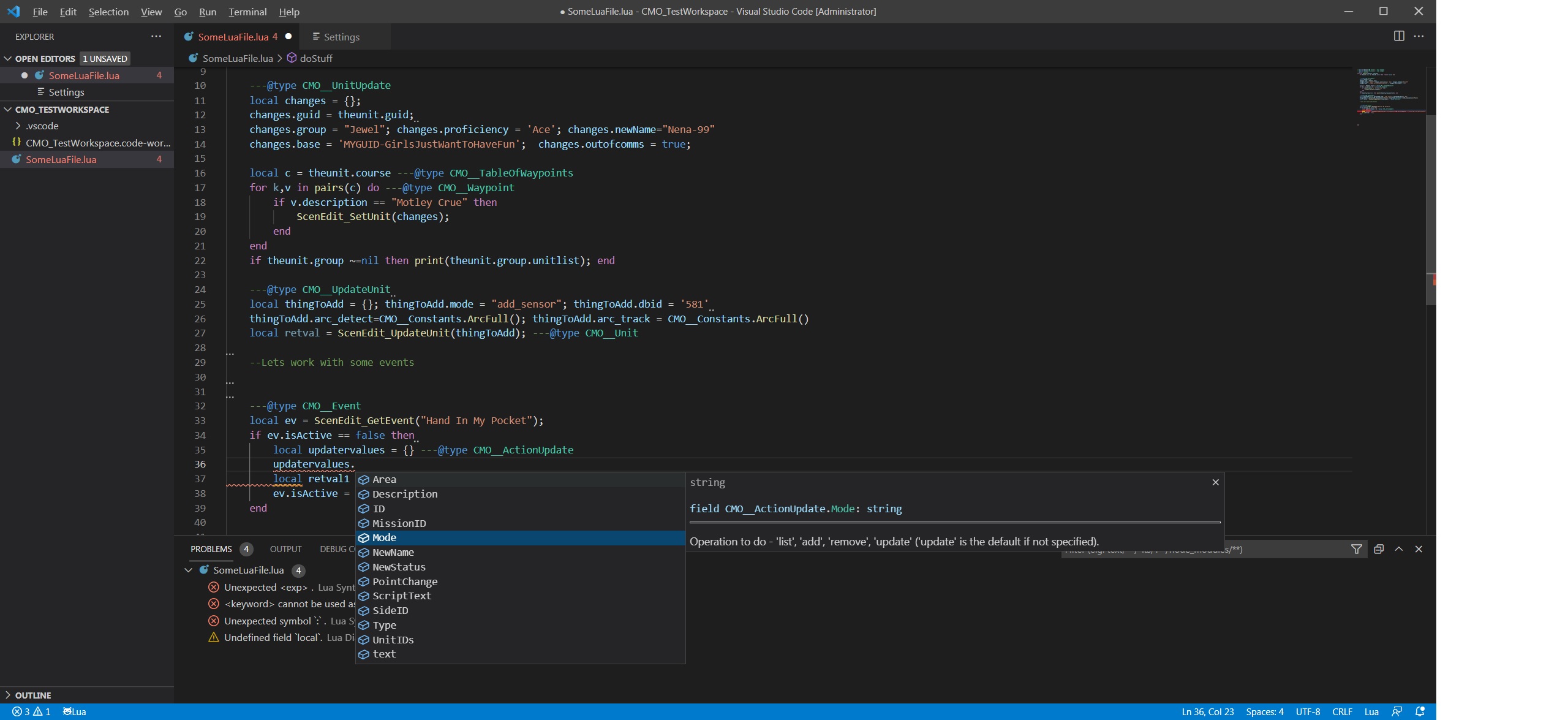Change line endings via CRLF indicator
This screenshot has width=1568, height=720.
click(1342, 711)
